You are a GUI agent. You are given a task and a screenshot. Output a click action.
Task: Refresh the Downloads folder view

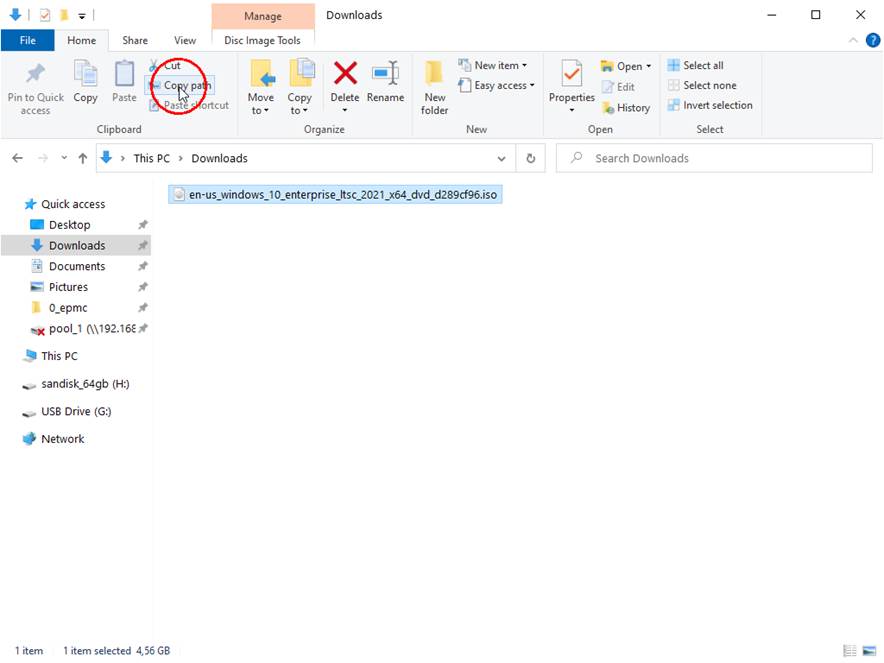coord(531,158)
